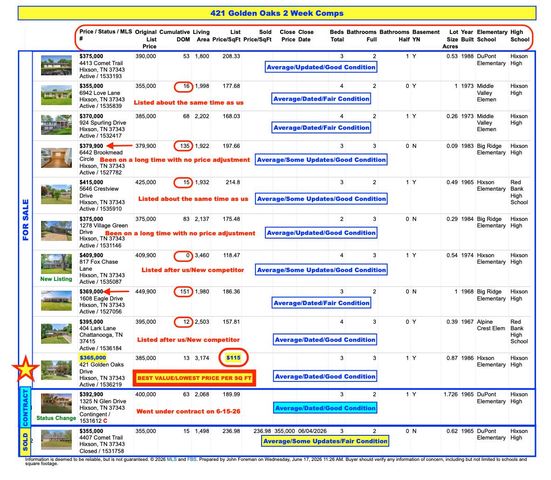Open the 817 Fox Chase Lane thumbnail
This screenshot has height=480, width=551.
click(x=56, y=264)
